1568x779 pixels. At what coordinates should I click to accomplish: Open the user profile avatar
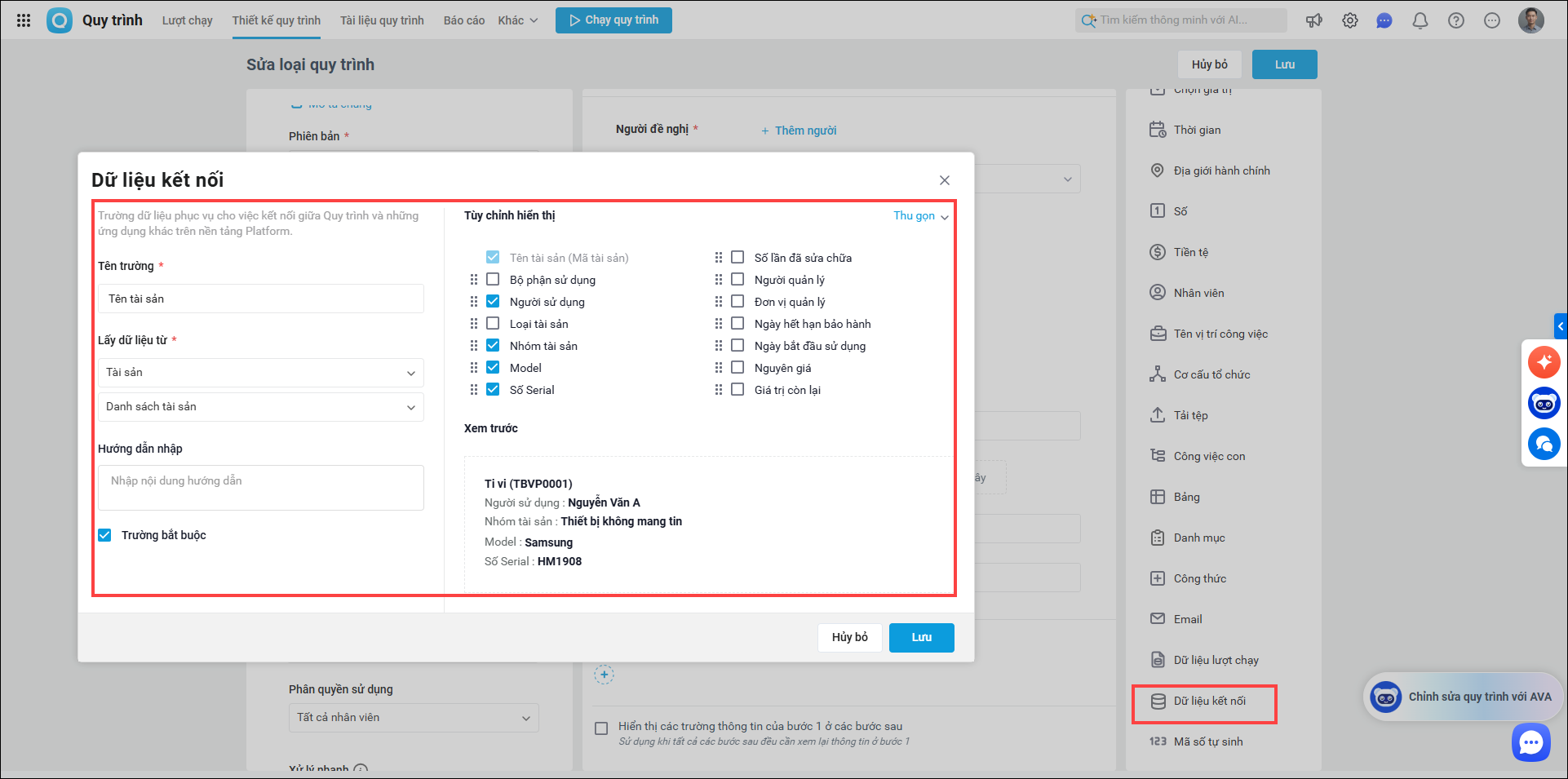click(x=1531, y=20)
